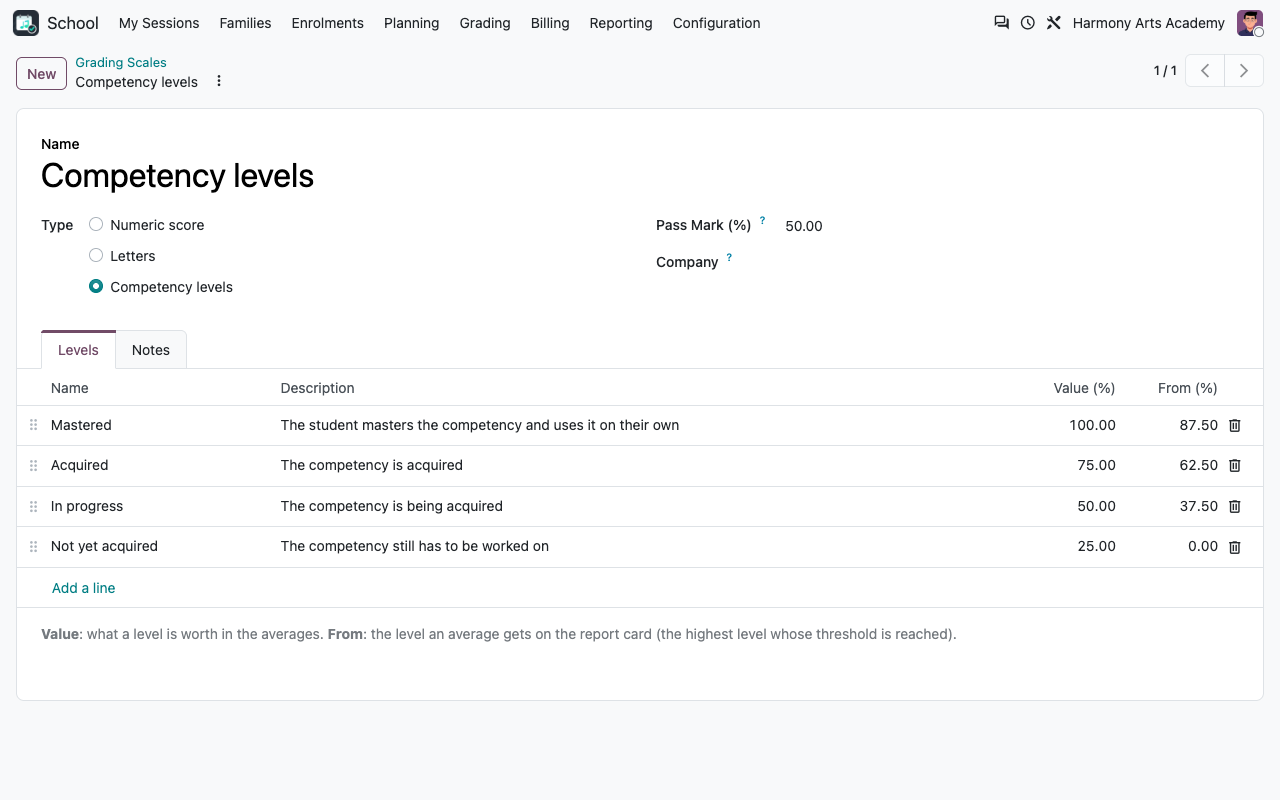
Task: Open the activities clock icon
Action: point(1028,23)
